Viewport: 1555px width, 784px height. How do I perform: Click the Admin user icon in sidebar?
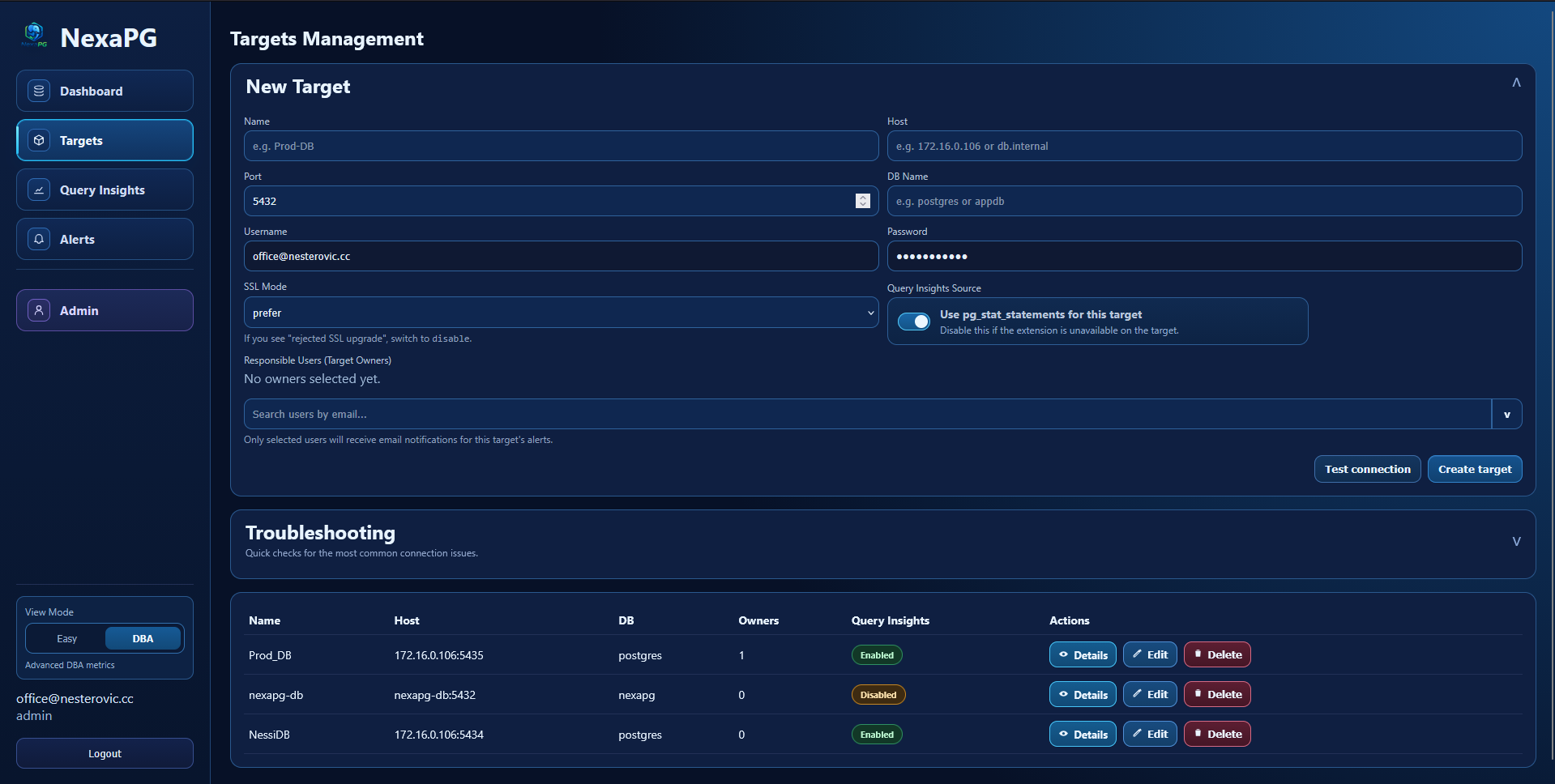[x=39, y=310]
